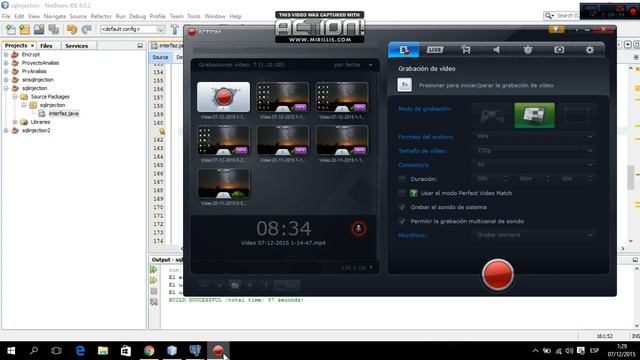This screenshot has height=360, width=640.
Task: Click the YouTube upload button under the recordings list
Action: point(287,285)
